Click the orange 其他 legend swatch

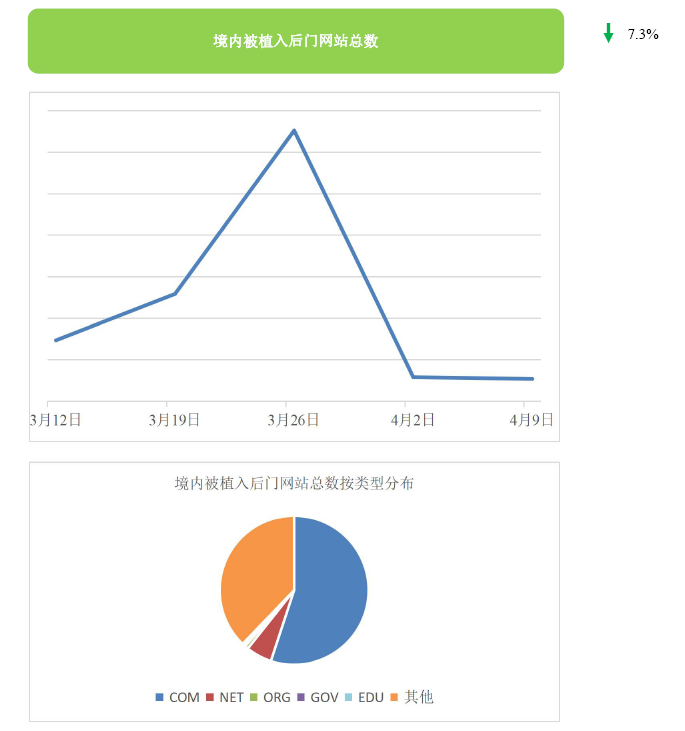point(394,697)
